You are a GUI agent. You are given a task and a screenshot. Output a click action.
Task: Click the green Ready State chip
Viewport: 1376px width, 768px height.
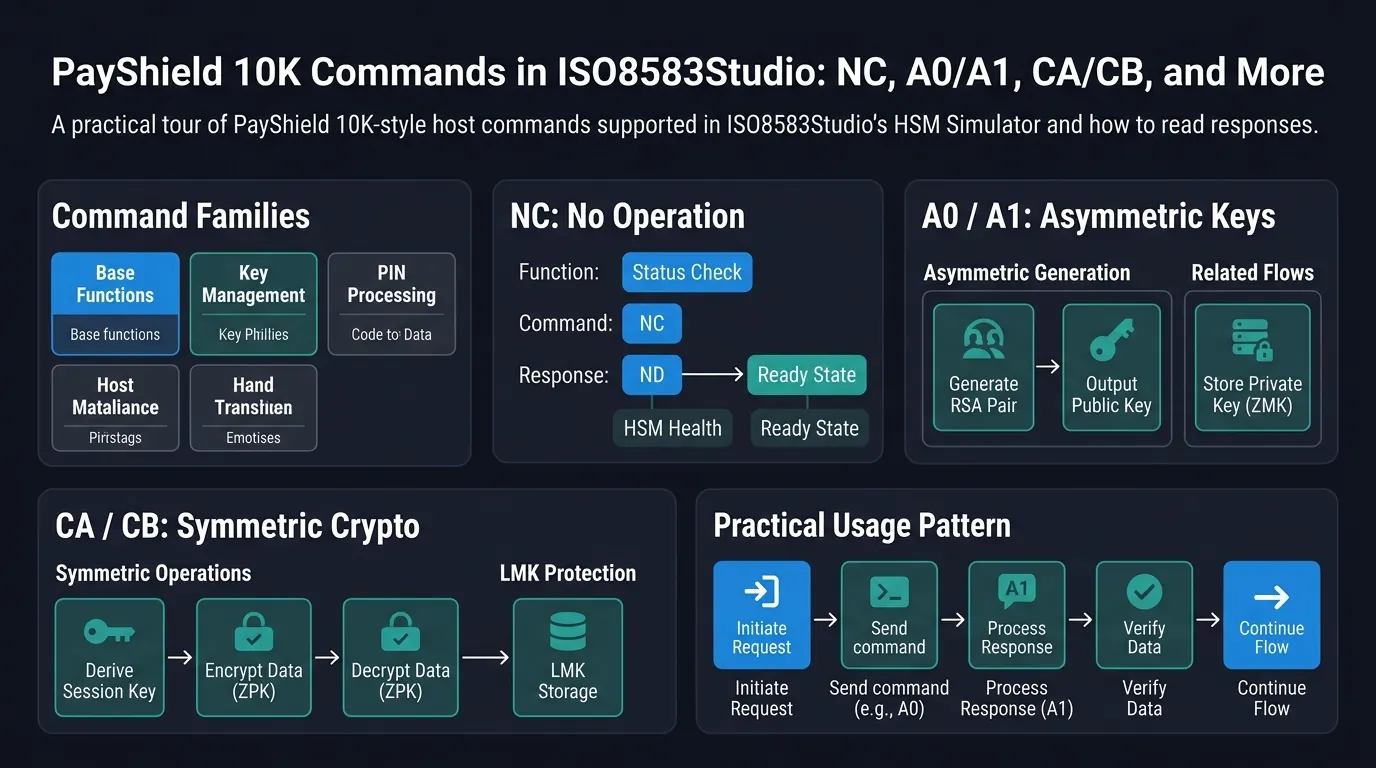[807, 375]
